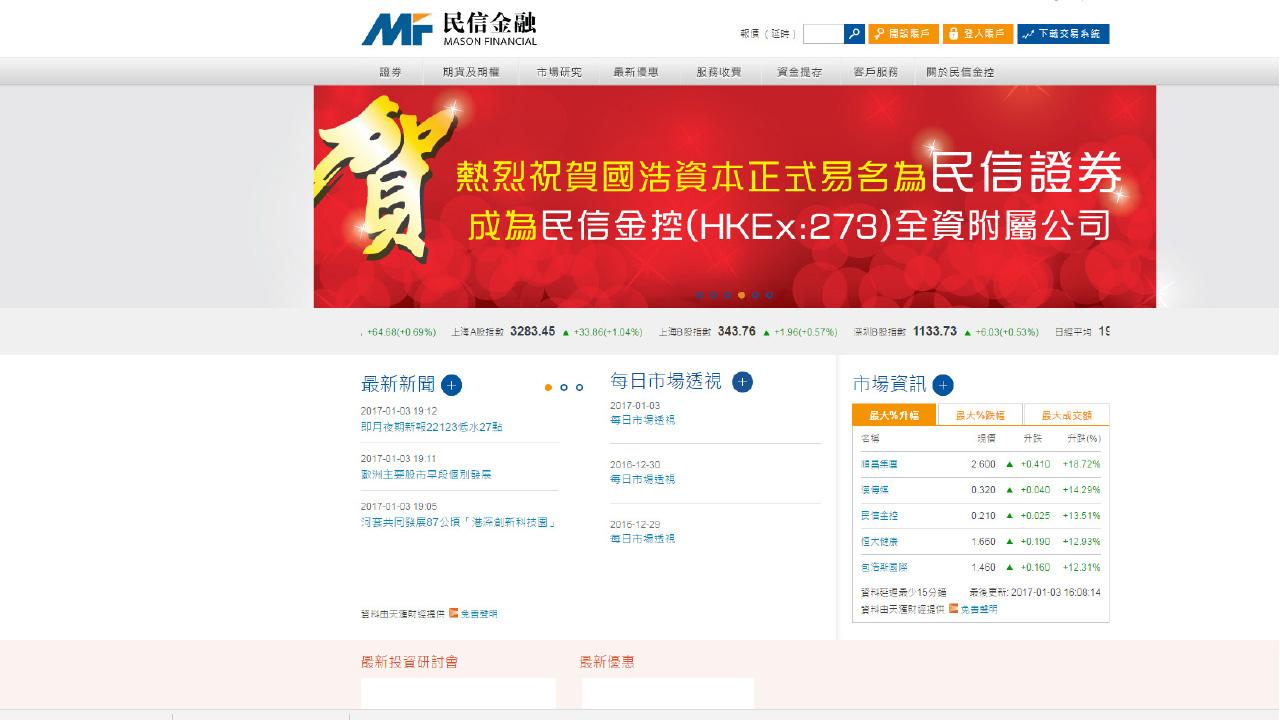The width and height of the screenshot is (1280, 720).
Task: Click the magnifier search button beside the quote box
Action: (x=854, y=34)
